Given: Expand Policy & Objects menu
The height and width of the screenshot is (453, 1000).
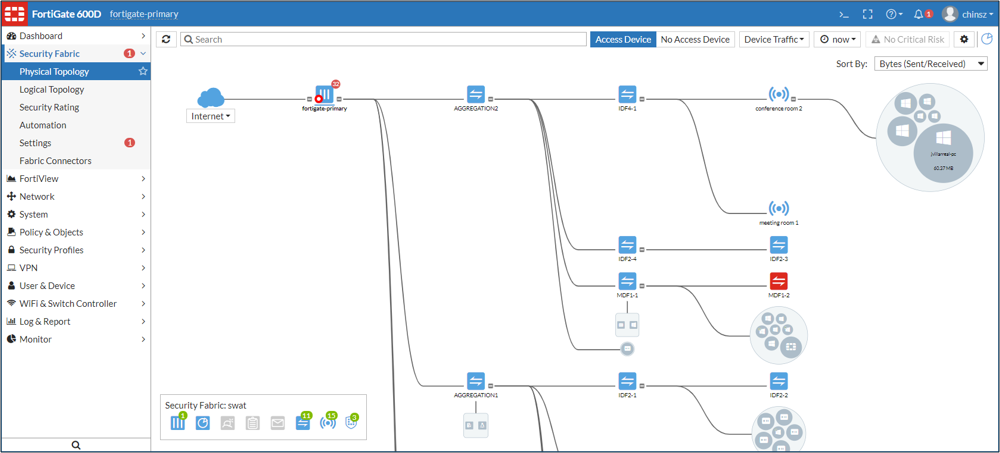Looking at the screenshot, I should coord(76,232).
